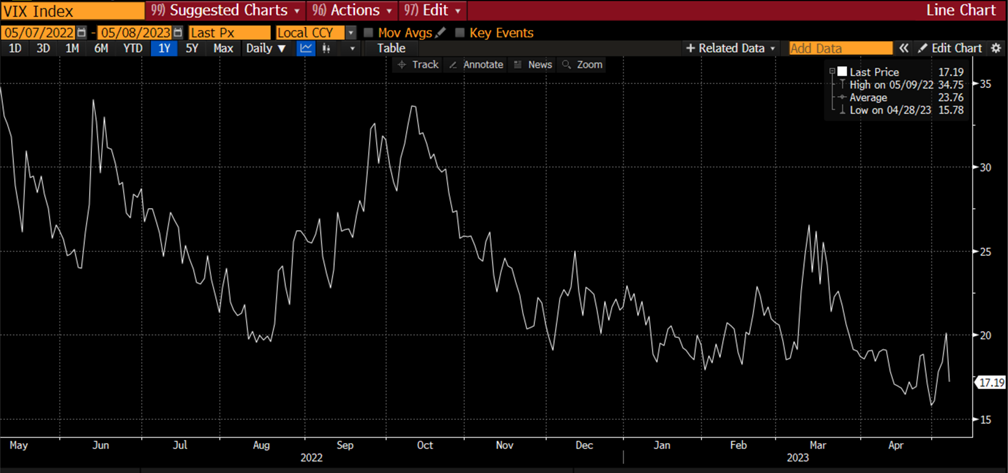1008x473 pixels.
Task: Click the Edit Chart button
Action: (950, 48)
